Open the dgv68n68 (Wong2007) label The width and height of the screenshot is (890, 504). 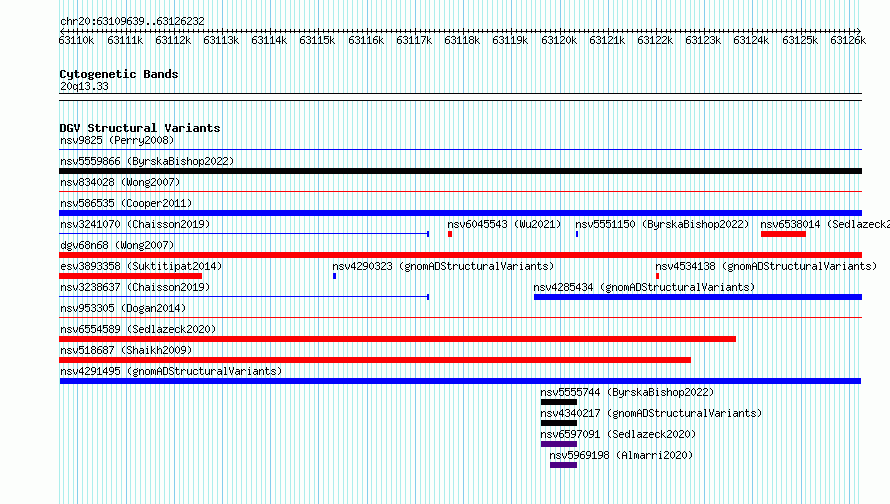click(x=117, y=245)
